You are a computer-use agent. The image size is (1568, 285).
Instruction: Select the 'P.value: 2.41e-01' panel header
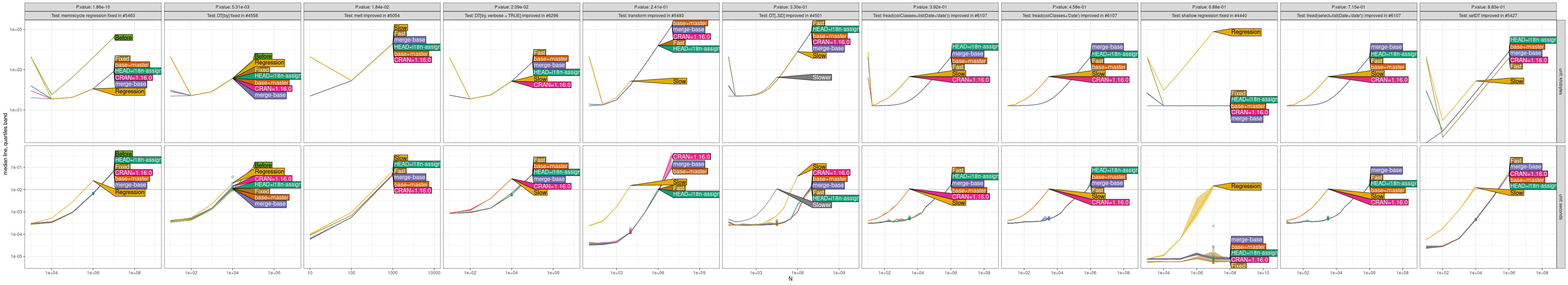click(x=651, y=7)
